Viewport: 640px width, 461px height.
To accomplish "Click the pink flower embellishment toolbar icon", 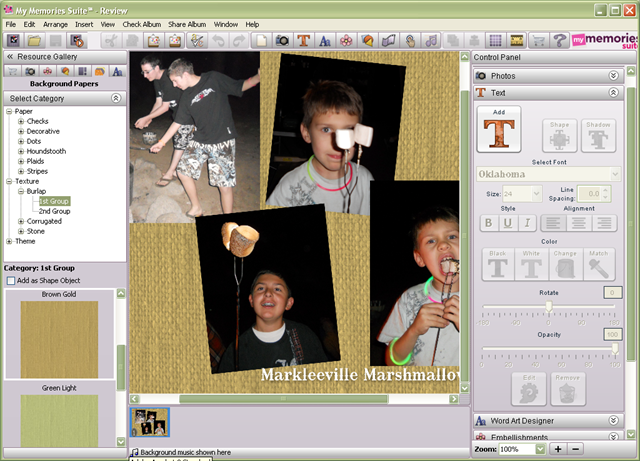I will click(346, 40).
